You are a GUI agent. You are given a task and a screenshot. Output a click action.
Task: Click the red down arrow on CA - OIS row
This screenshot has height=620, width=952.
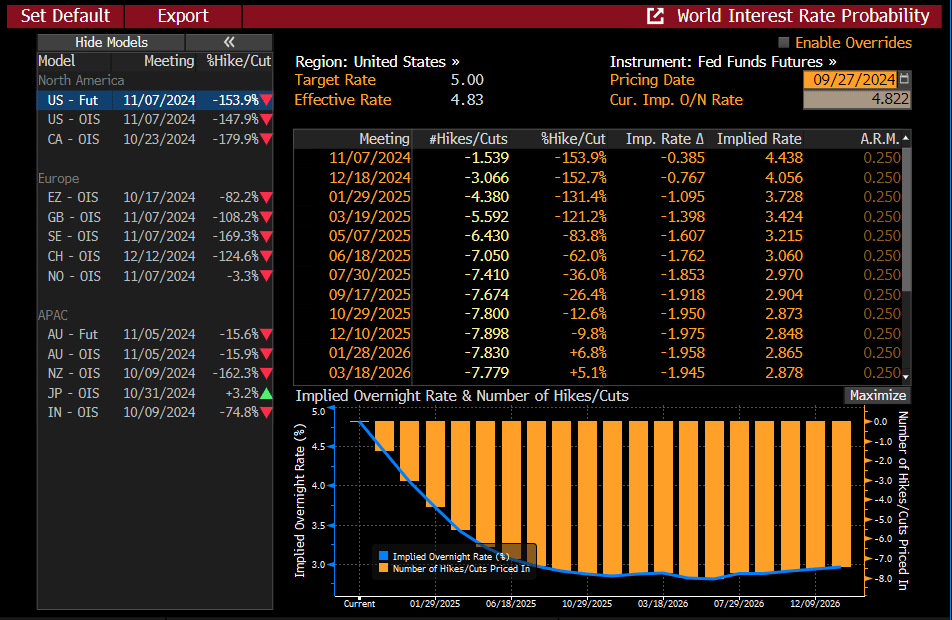click(266, 139)
